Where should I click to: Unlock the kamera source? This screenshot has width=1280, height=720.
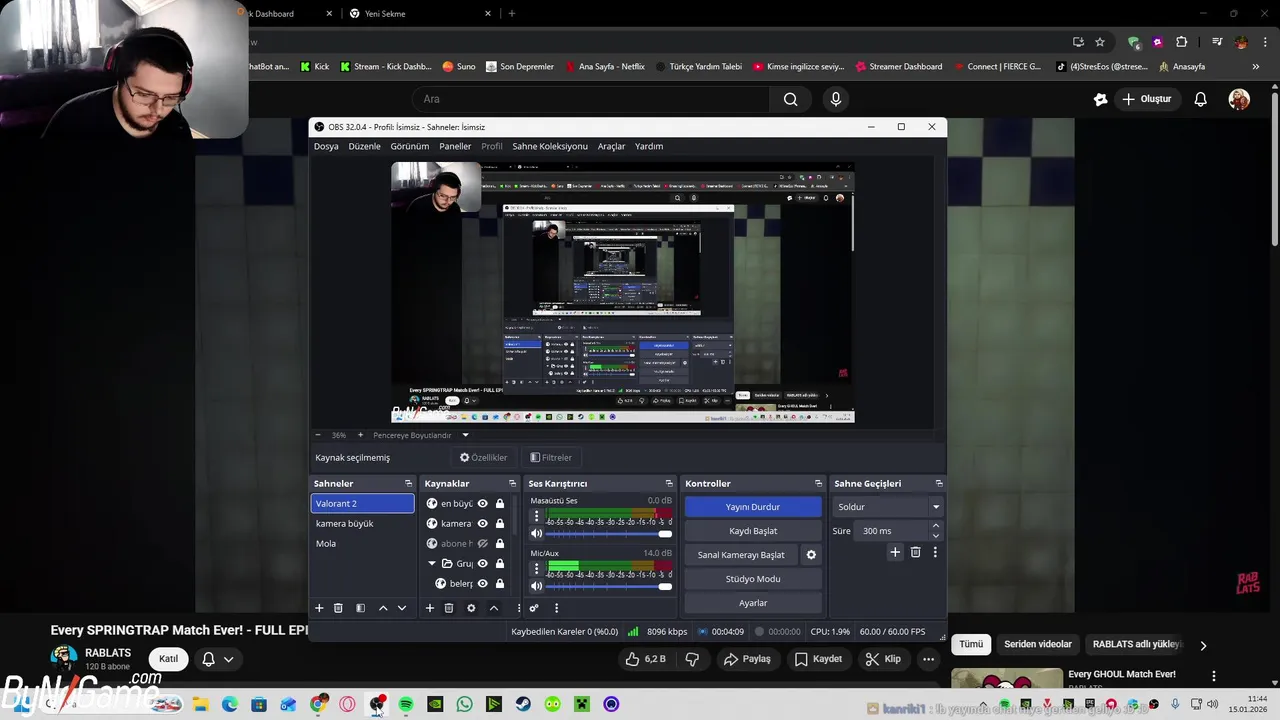pos(500,524)
